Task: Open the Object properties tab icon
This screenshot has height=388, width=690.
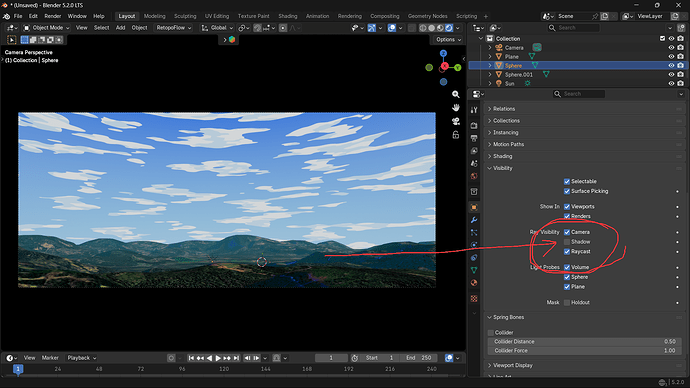Action: coord(474,207)
